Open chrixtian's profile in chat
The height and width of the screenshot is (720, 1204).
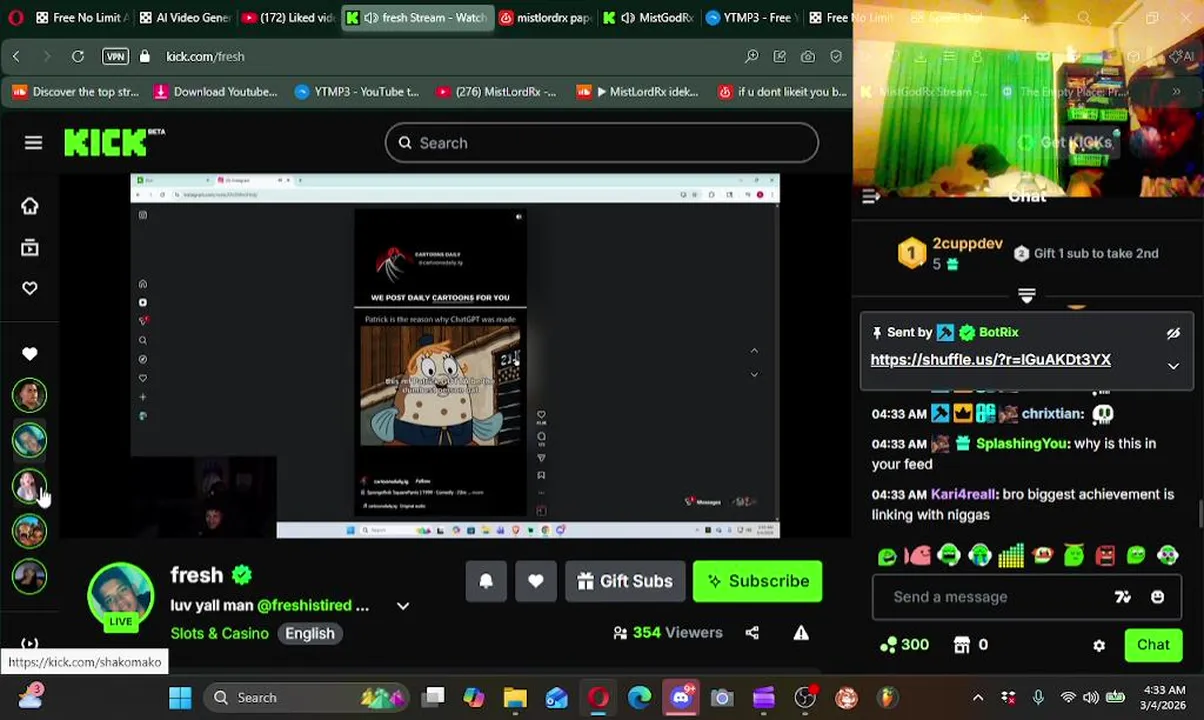pyautogui.click(x=1052, y=413)
